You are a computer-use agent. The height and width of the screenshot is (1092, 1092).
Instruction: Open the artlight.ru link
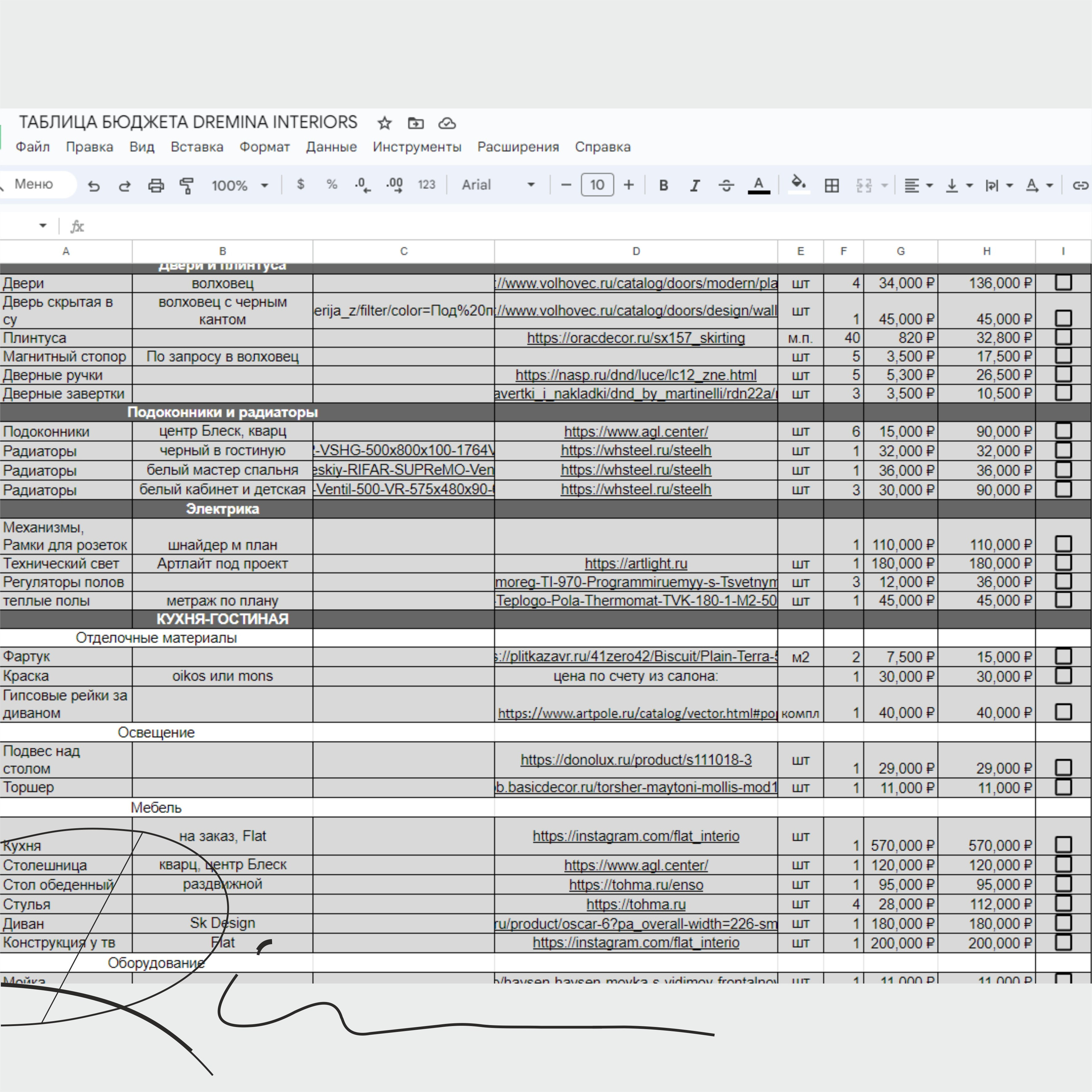(636, 563)
